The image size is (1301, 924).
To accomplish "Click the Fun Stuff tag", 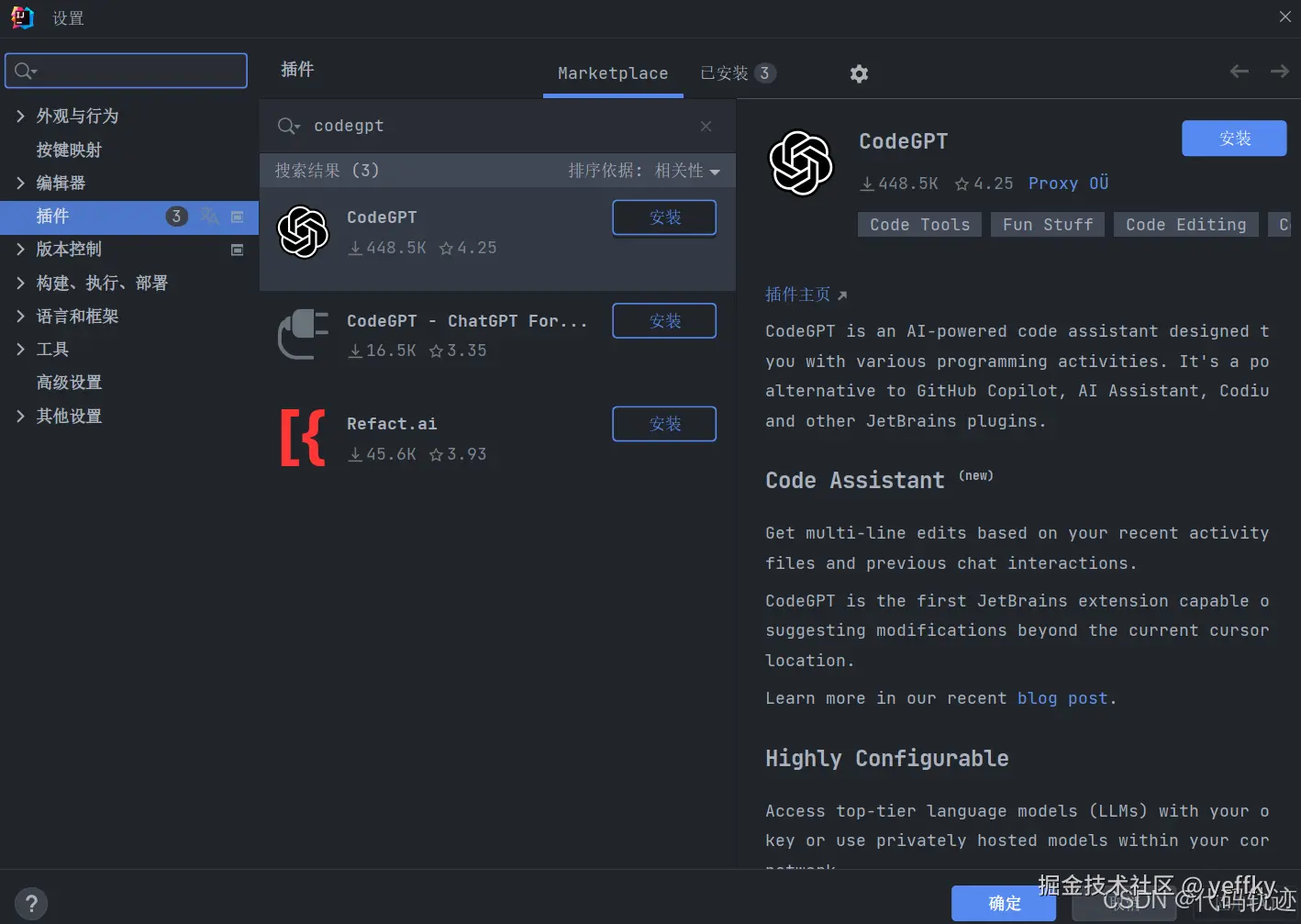I will pos(1048,225).
